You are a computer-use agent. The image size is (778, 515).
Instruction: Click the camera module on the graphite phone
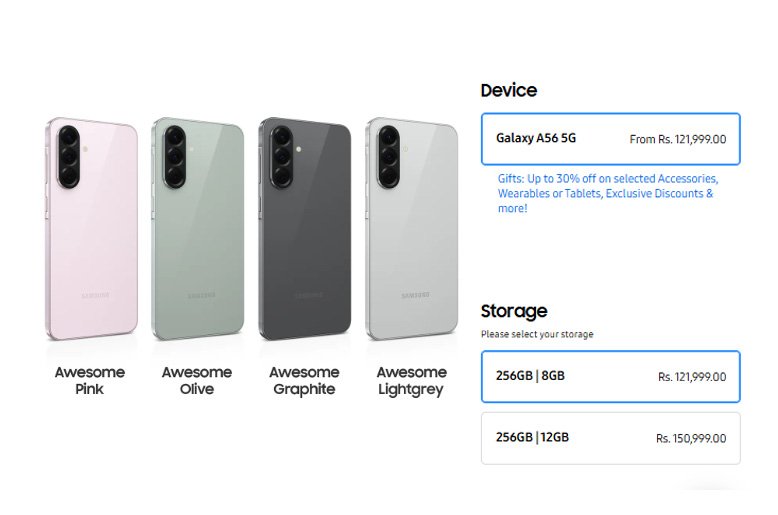coord(282,157)
